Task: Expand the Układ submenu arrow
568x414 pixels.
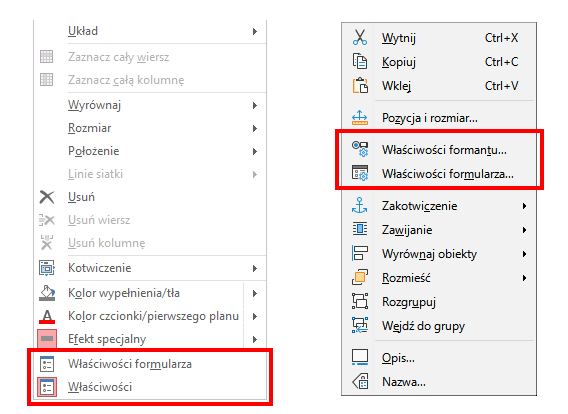Action: tap(255, 32)
